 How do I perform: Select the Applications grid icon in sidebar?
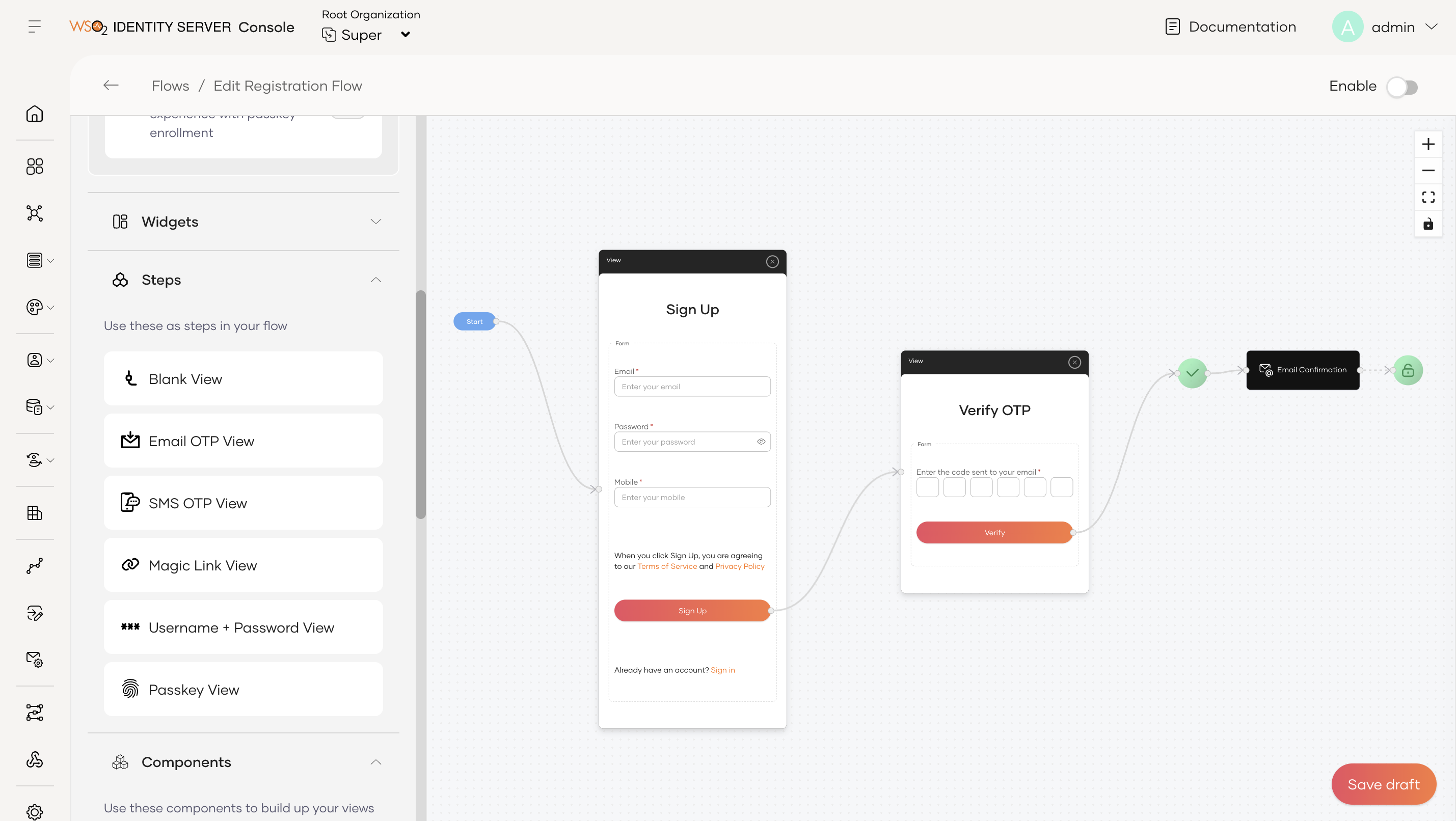pyautogui.click(x=35, y=166)
